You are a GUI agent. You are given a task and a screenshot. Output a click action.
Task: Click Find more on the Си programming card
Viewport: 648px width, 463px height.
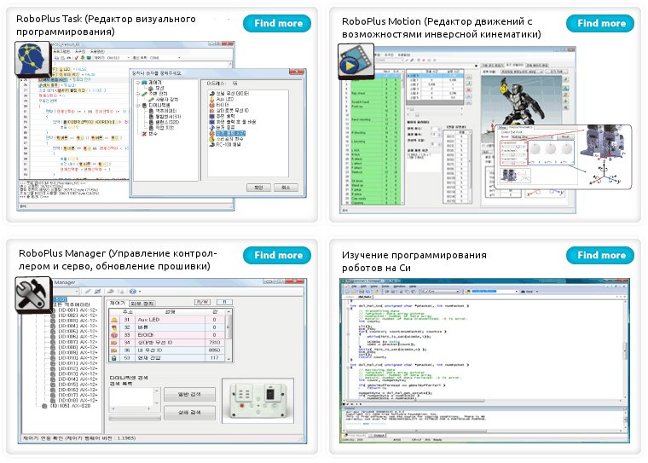coord(600,255)
